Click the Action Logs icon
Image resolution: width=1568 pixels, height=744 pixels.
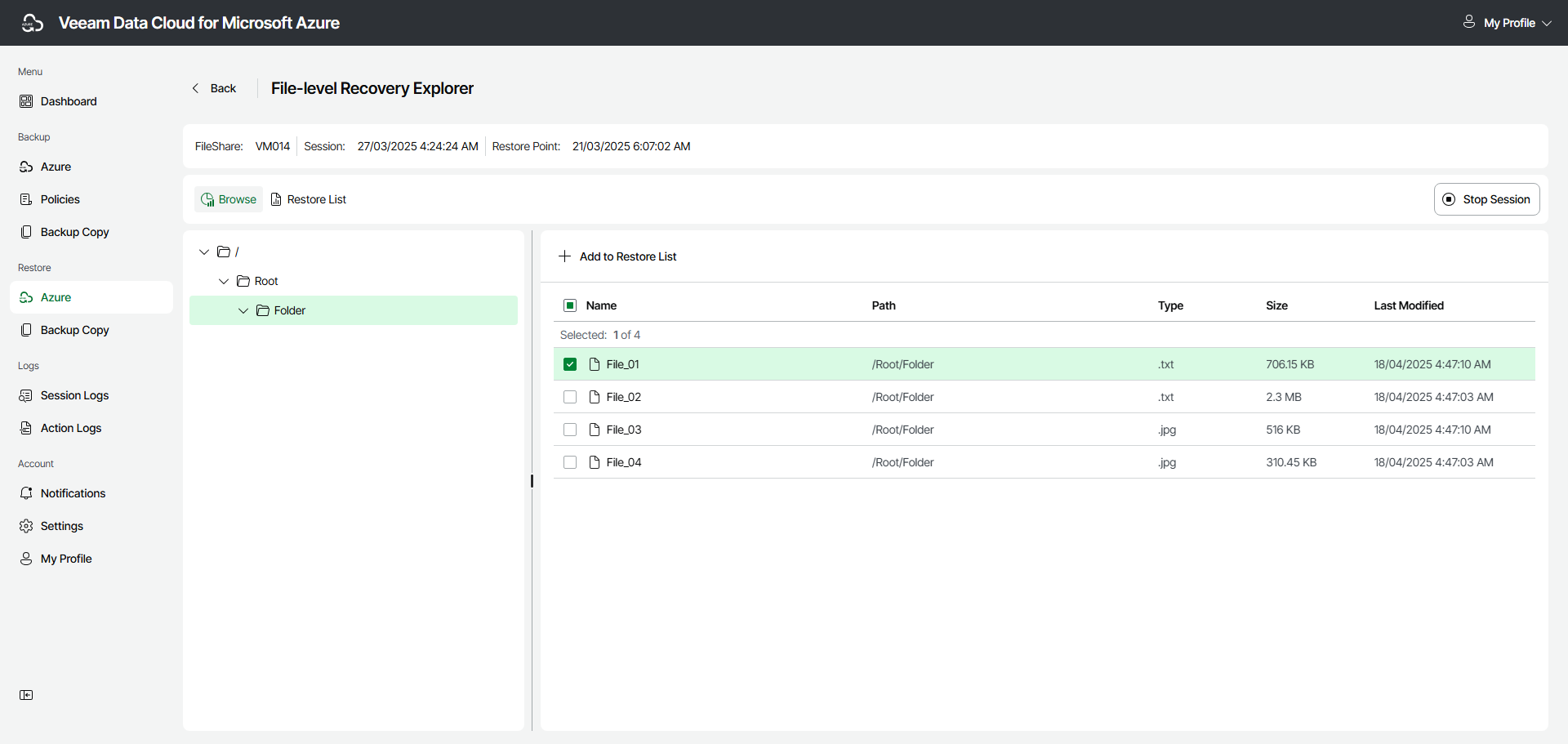(x=26, y=428)
